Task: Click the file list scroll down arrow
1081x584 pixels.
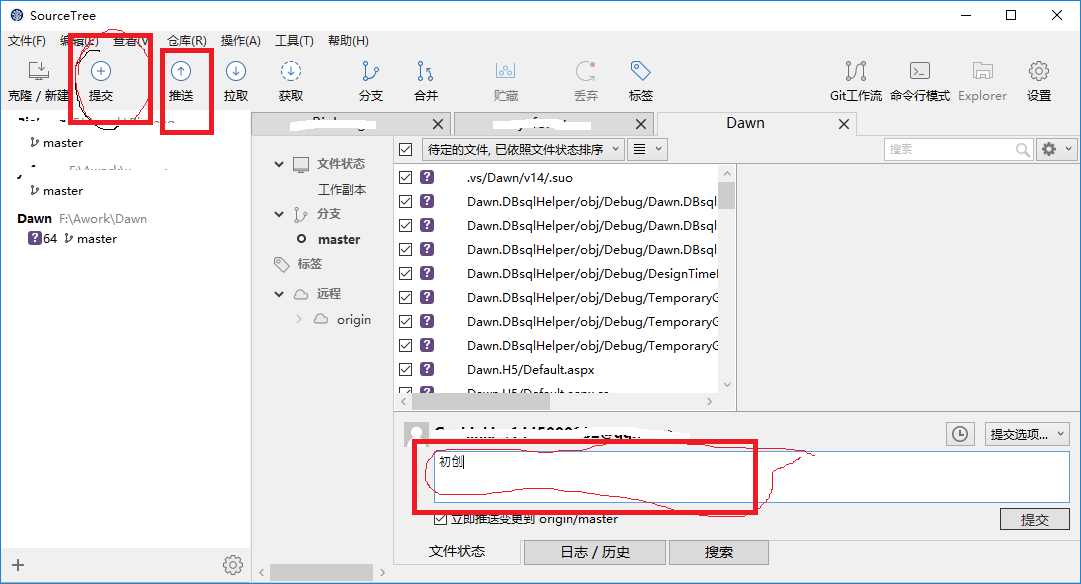Action: pyautogui.click(x=727, y=385)
